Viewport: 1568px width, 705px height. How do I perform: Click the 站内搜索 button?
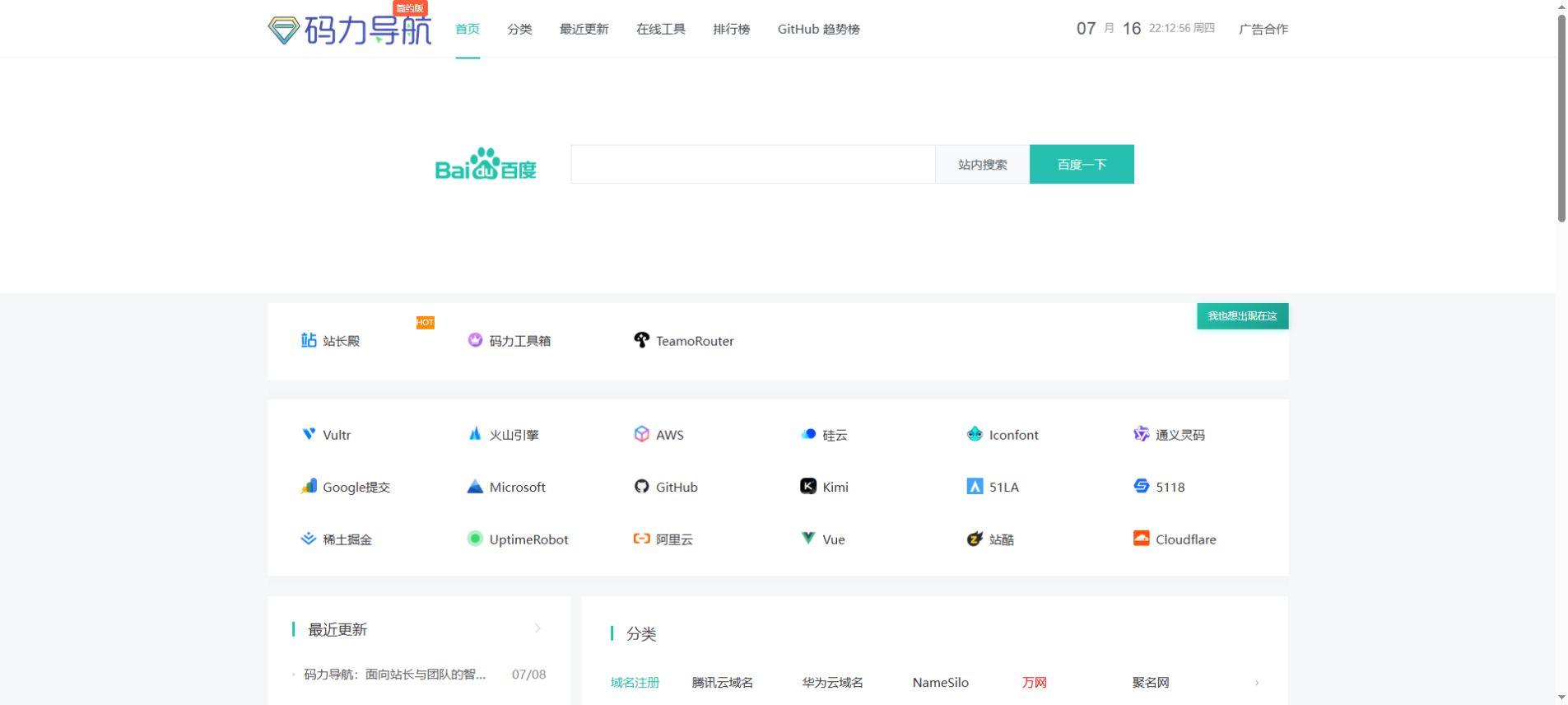982,165
